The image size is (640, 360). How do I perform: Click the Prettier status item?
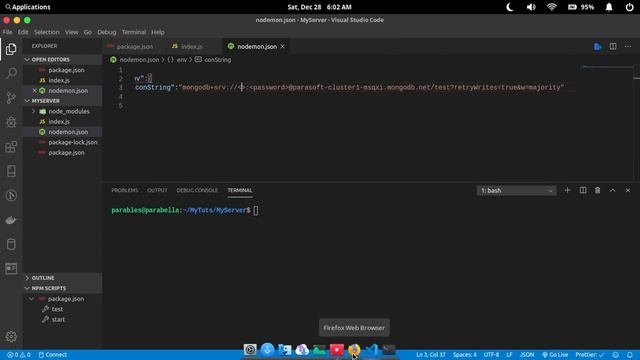590,355
